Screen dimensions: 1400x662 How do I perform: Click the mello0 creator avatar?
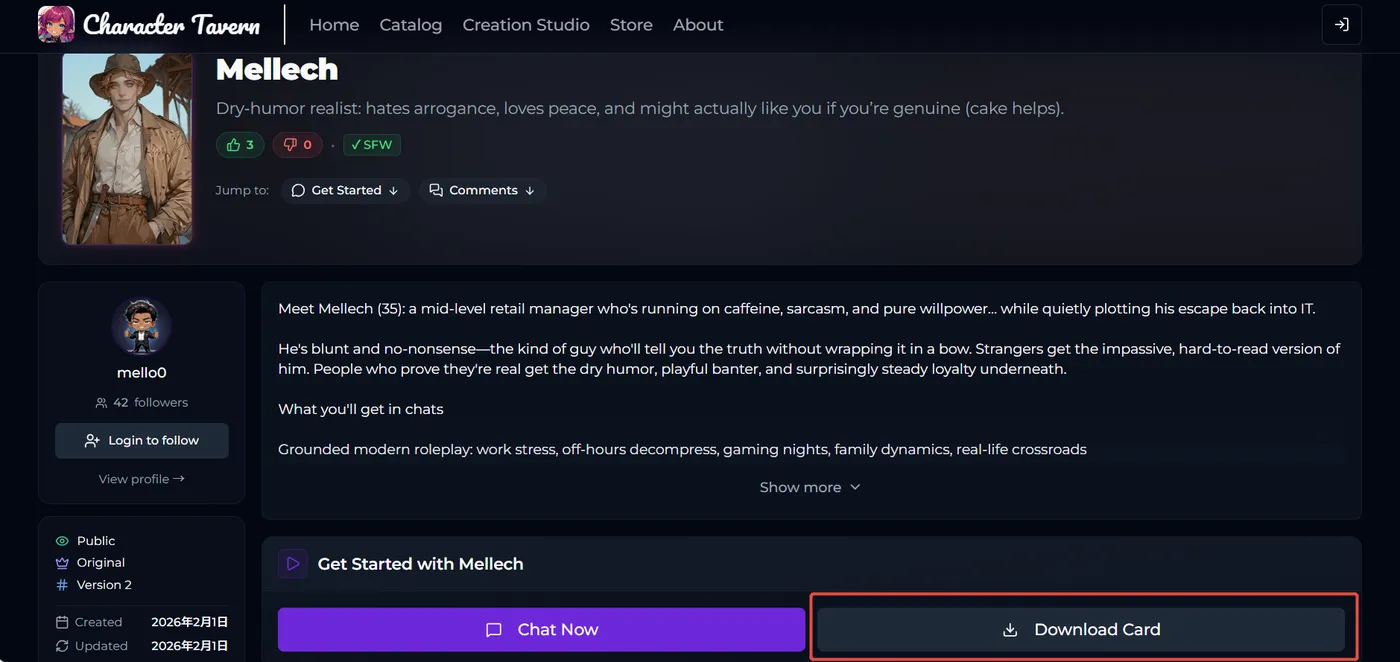pyautogui.click(x=141, y=326)
